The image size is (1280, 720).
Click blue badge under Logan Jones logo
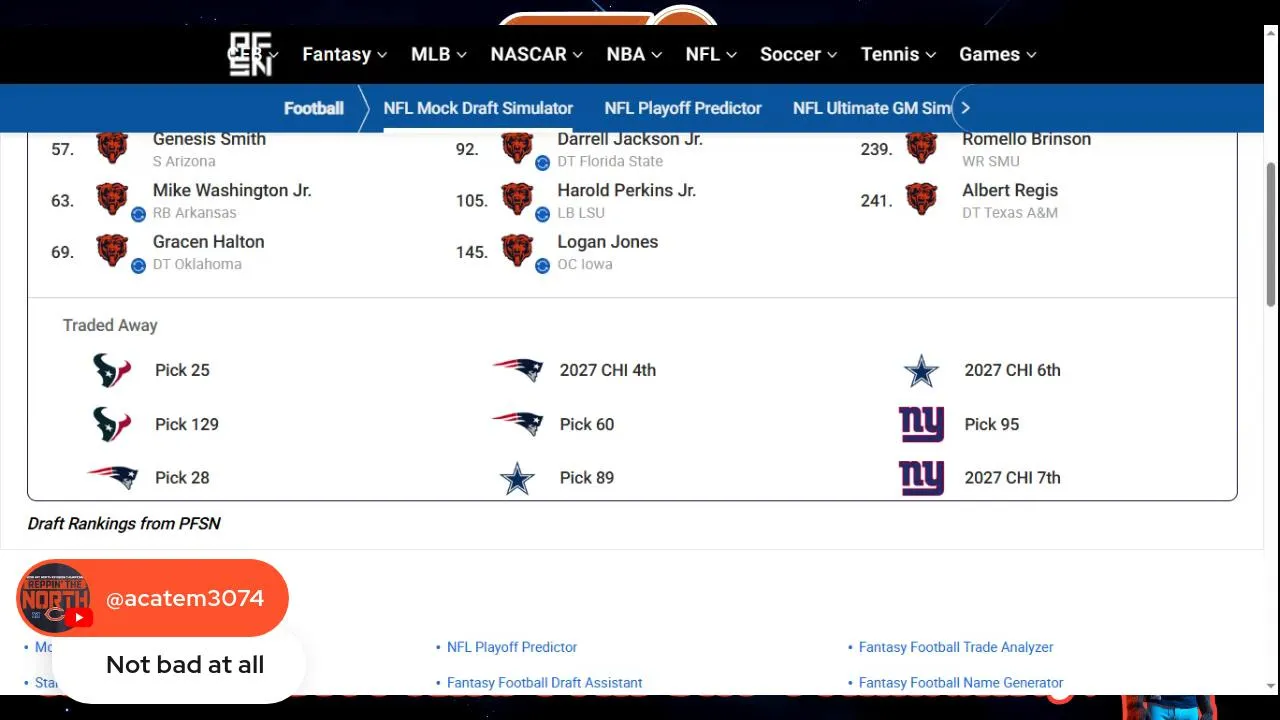tap(542, 265)
